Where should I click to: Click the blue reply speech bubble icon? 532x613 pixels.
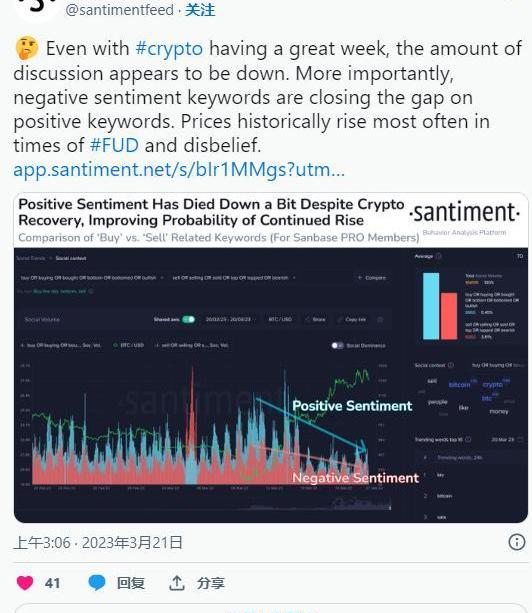pyautogui.click(x=97, y=583)
